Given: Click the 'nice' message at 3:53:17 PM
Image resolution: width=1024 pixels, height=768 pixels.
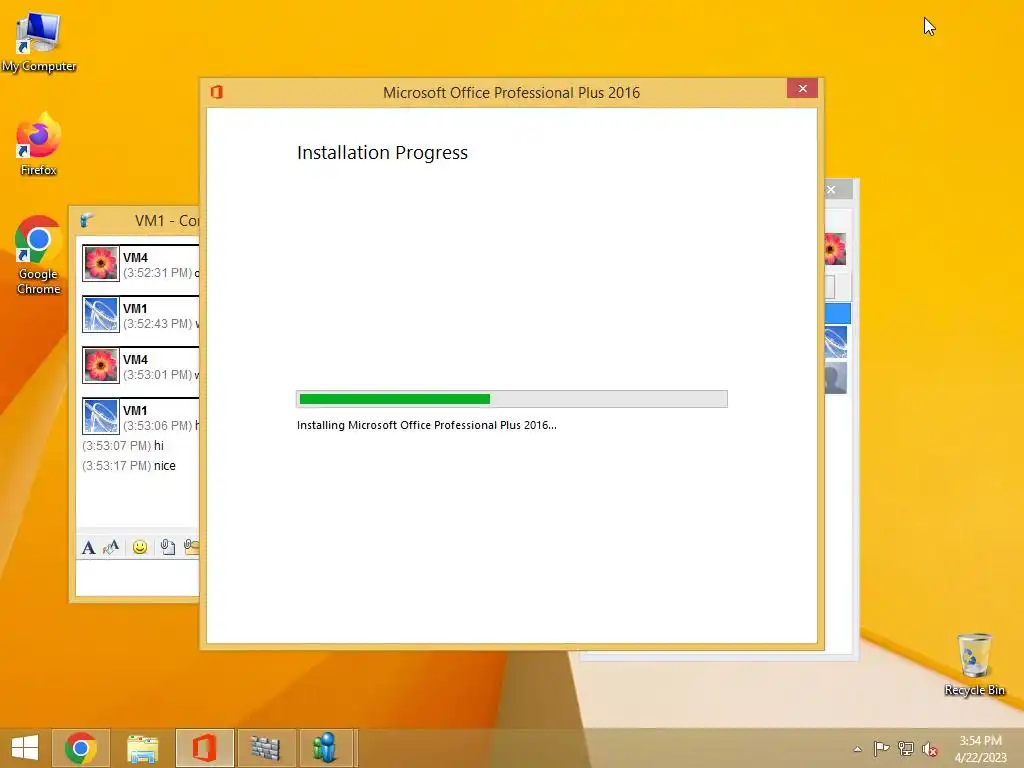Looking at the screenshot, I should [x=165, y=466].
